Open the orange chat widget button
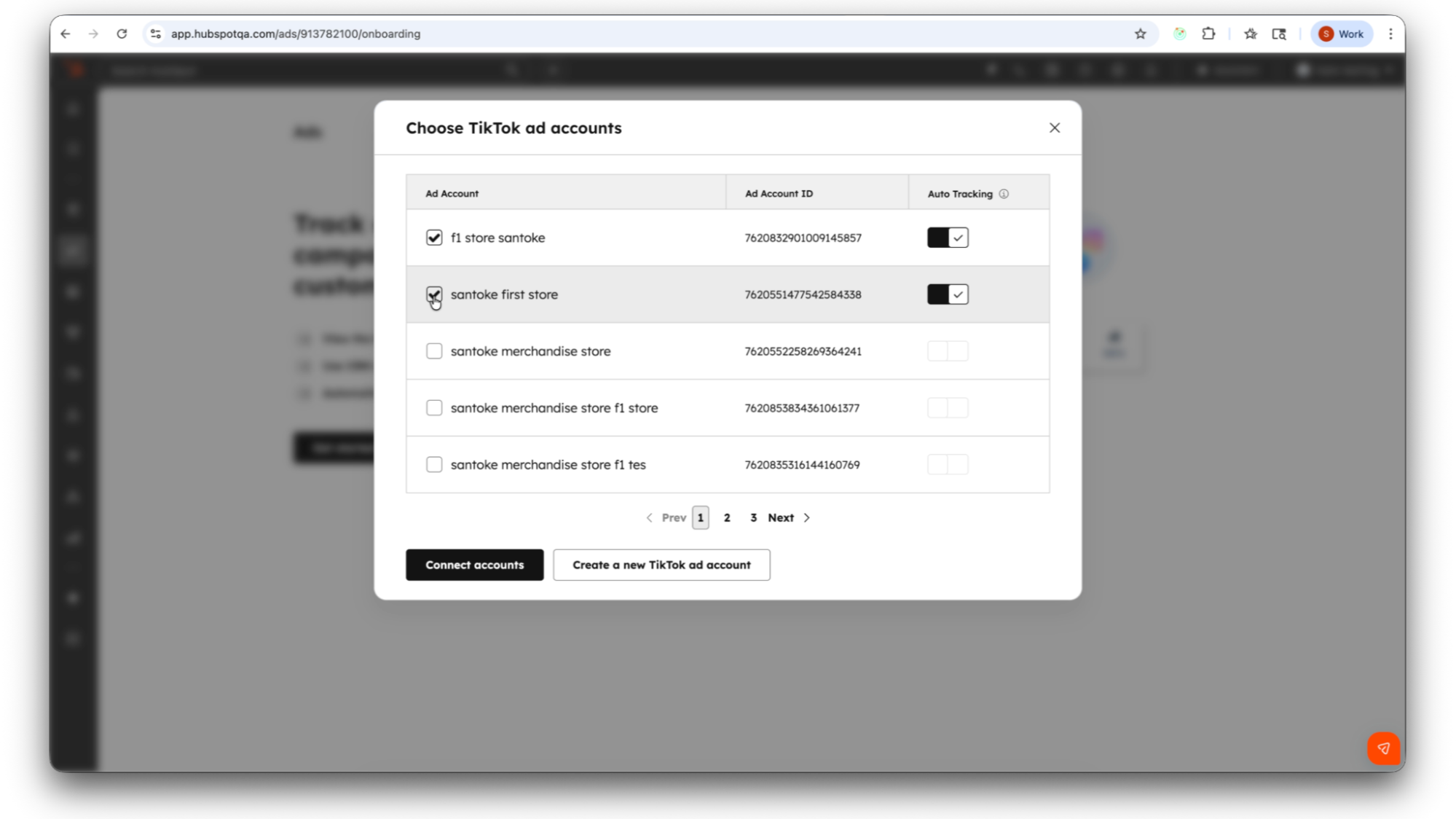The image size is (1456, 819). click(x=1383, y=748)
